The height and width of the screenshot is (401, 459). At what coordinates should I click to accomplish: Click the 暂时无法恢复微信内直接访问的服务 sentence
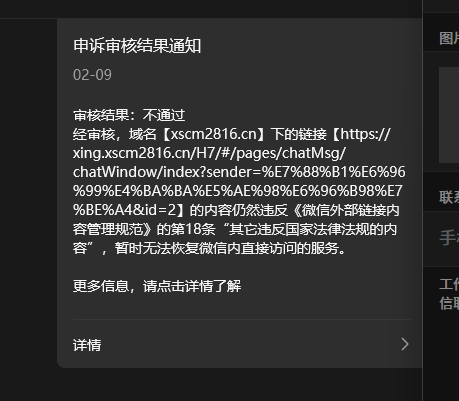230,248
